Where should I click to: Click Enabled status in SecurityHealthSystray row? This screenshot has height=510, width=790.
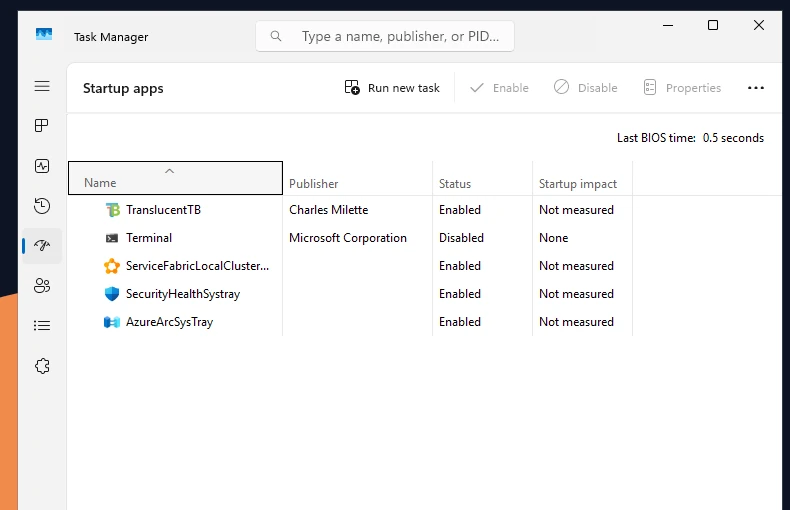point(459,294)
